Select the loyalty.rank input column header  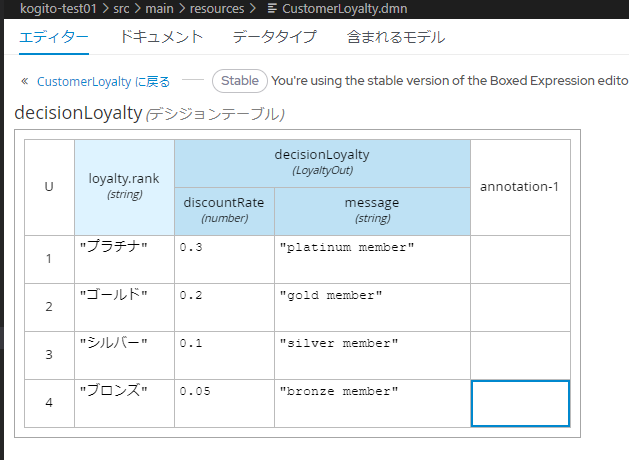point(124,187)
